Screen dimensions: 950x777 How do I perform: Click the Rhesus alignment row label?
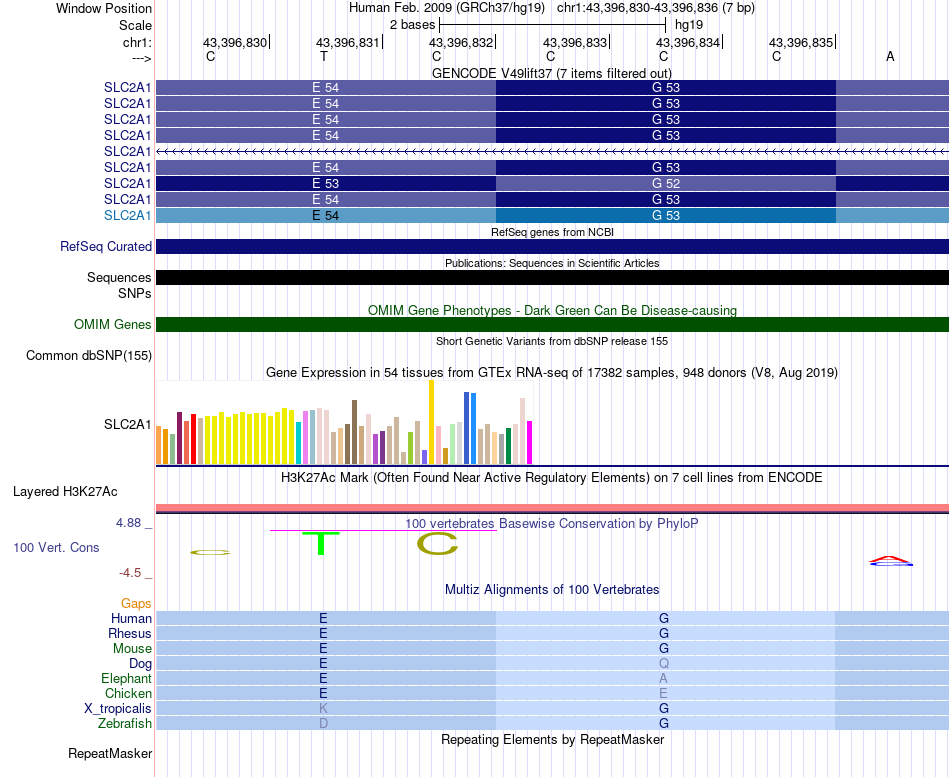[130, 633]
